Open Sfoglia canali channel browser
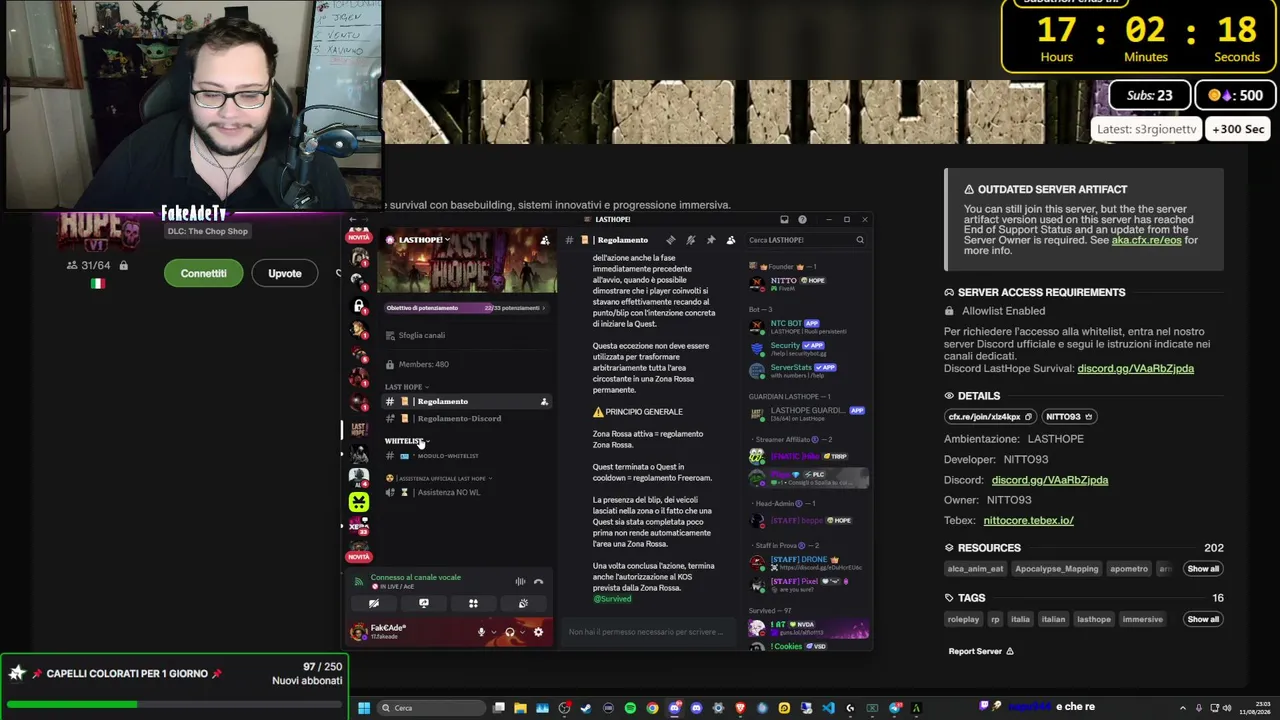1280x720 pixels. (x=466, y=335)
